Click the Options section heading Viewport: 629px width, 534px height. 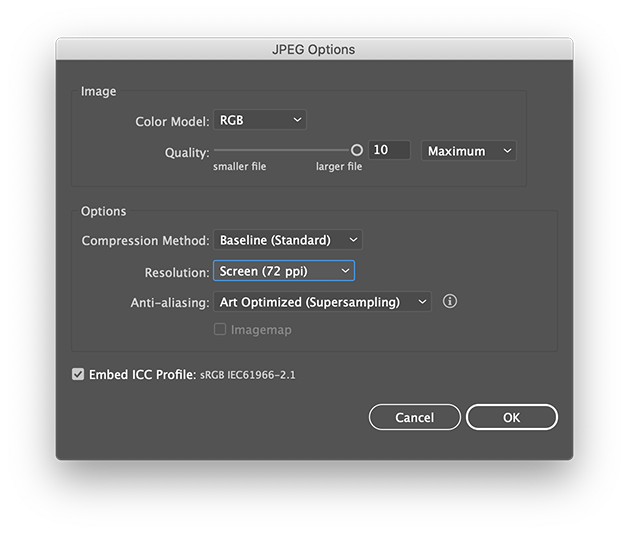103,211
